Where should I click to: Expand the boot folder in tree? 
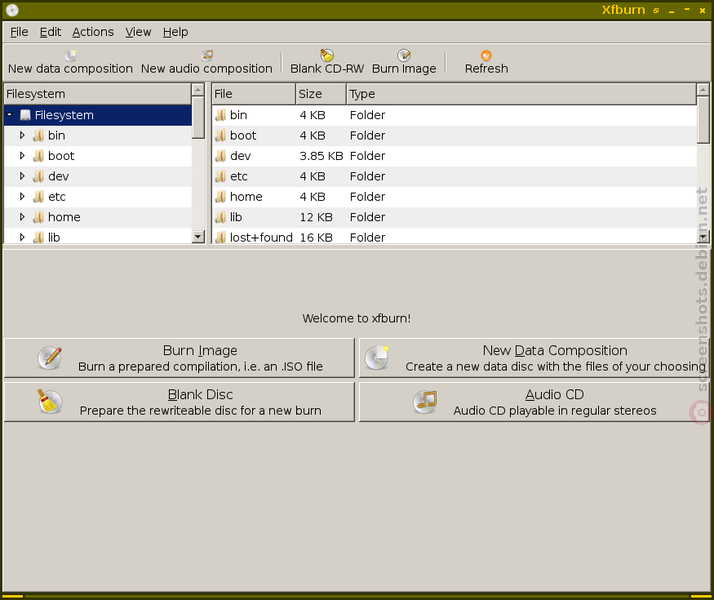[22, 156]
